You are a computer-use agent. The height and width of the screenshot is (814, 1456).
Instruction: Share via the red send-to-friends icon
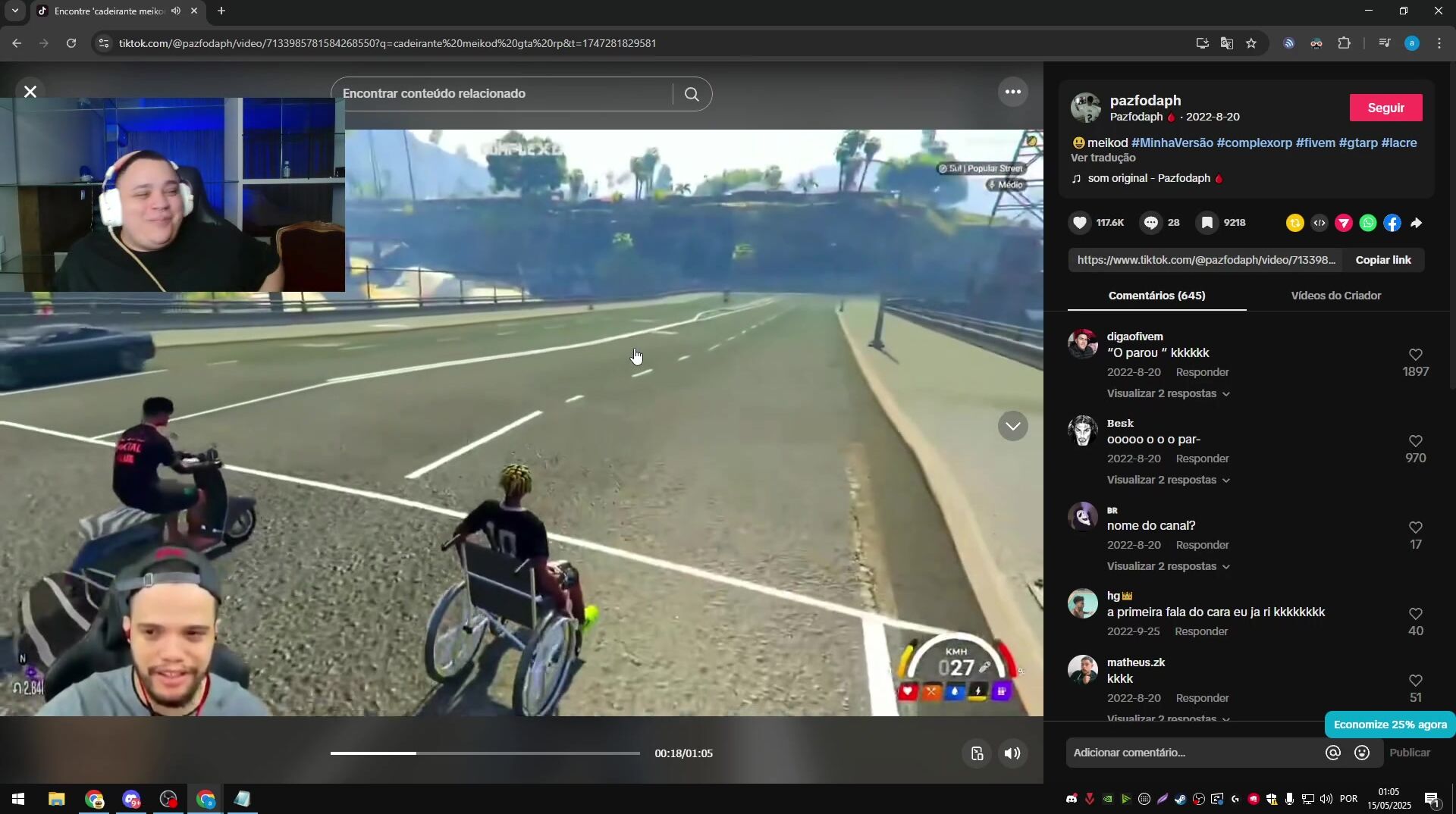click(x=1344, y=223)
